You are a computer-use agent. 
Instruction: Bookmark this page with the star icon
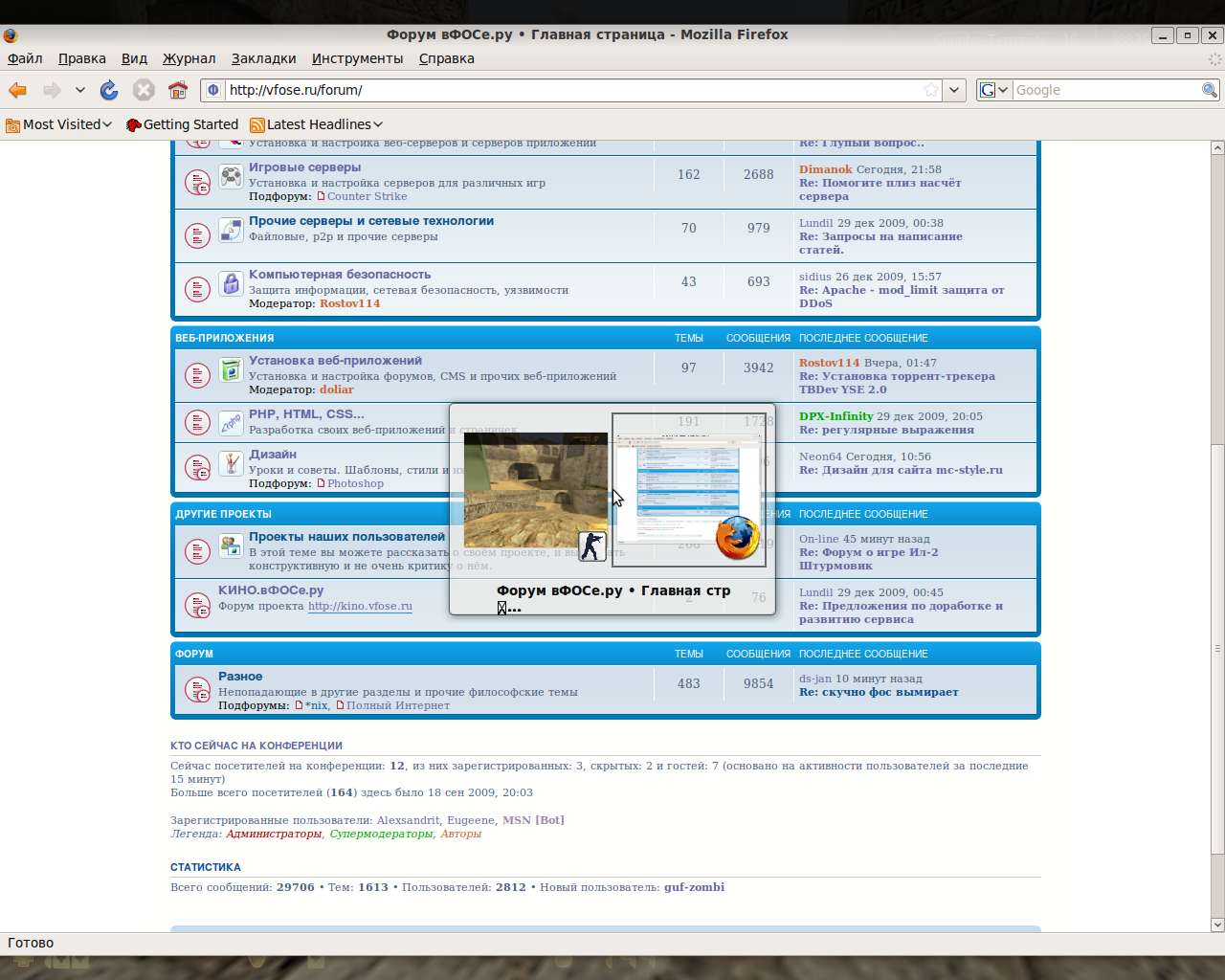click(930, 90)
